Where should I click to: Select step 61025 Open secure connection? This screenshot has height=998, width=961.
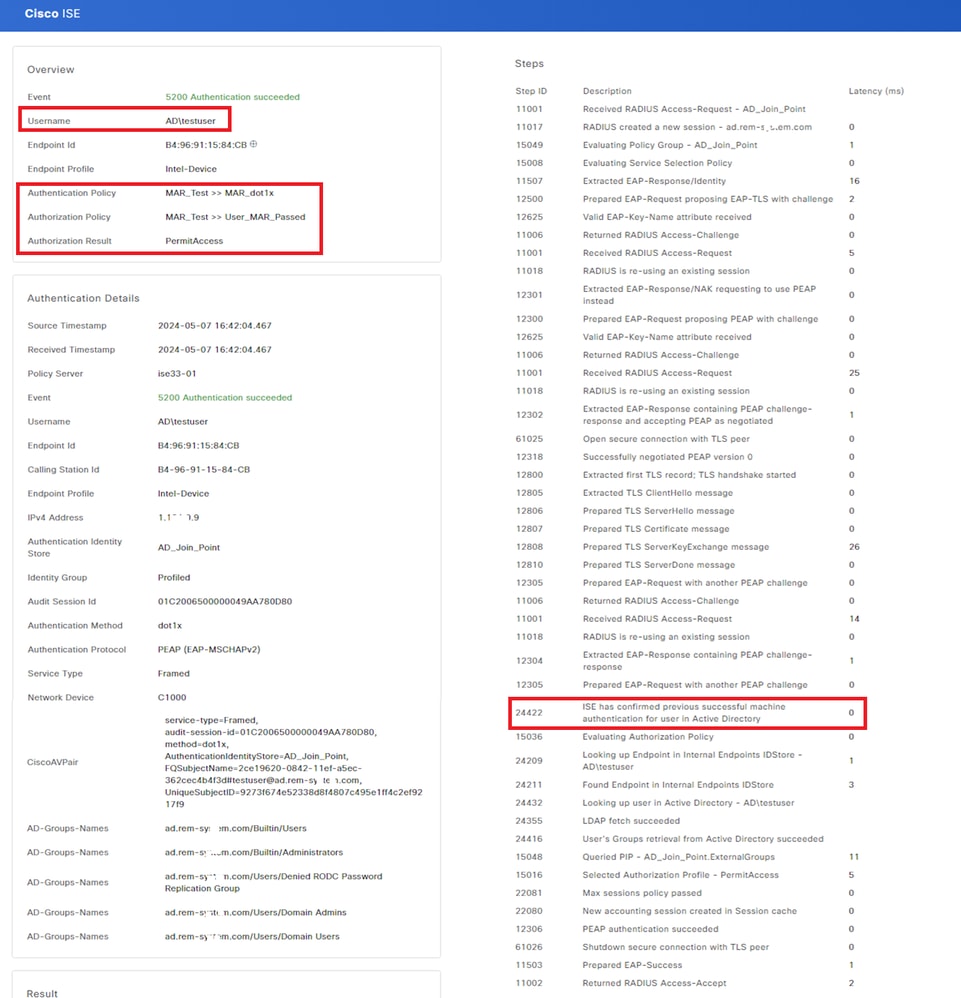(687, 439)
